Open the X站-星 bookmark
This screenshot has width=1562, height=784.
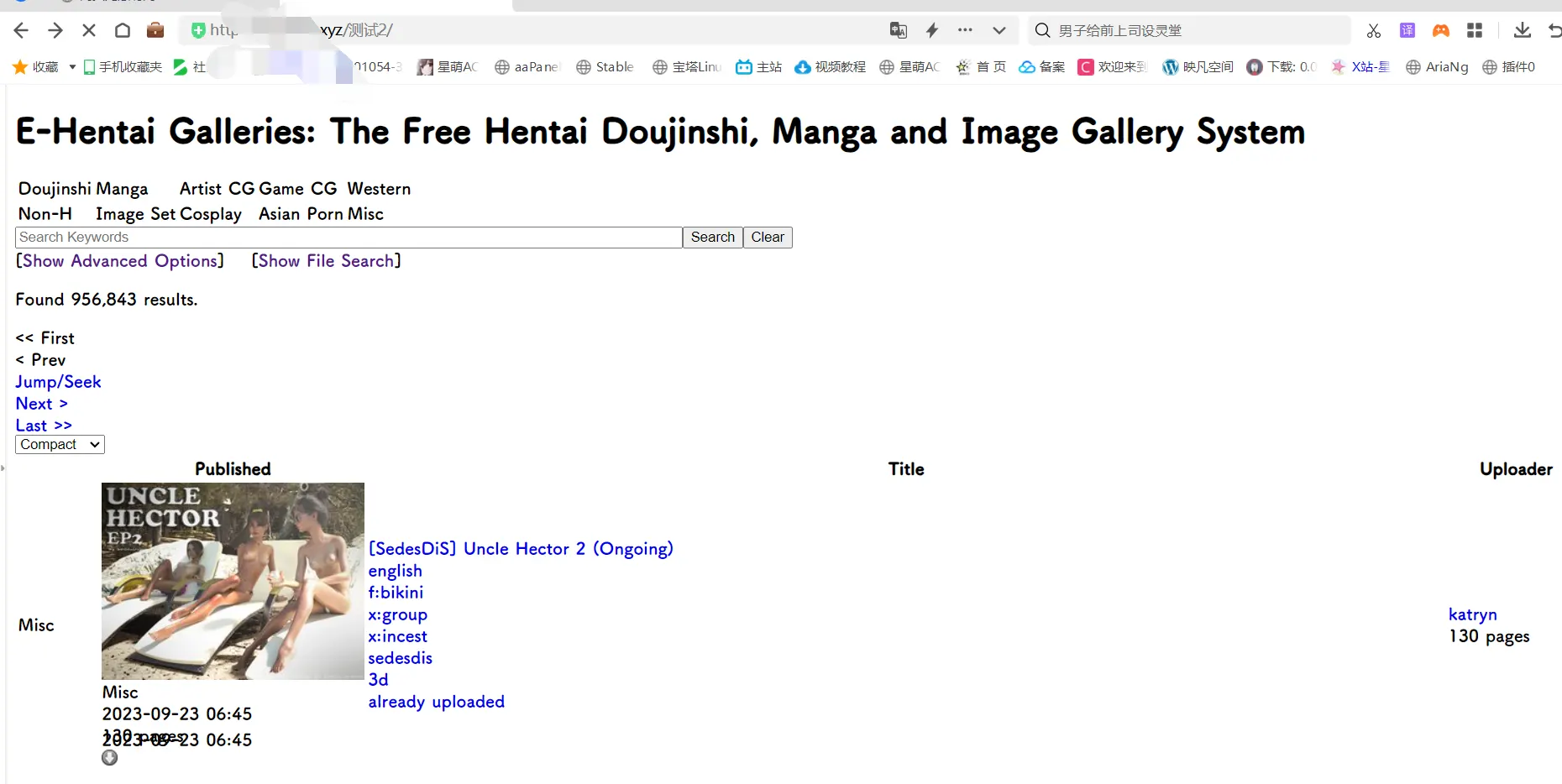click(1360, 67)
